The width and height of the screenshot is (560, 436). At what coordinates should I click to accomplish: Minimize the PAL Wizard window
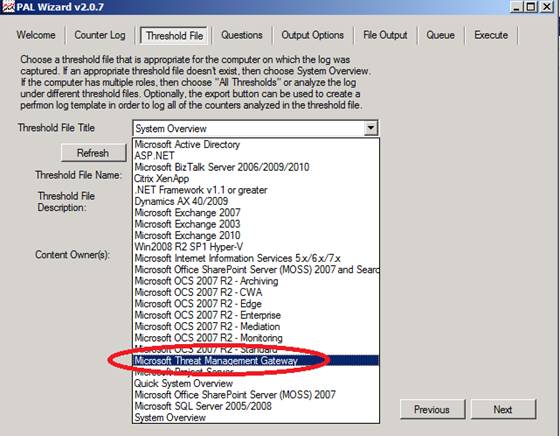click(x=516, y=7)
